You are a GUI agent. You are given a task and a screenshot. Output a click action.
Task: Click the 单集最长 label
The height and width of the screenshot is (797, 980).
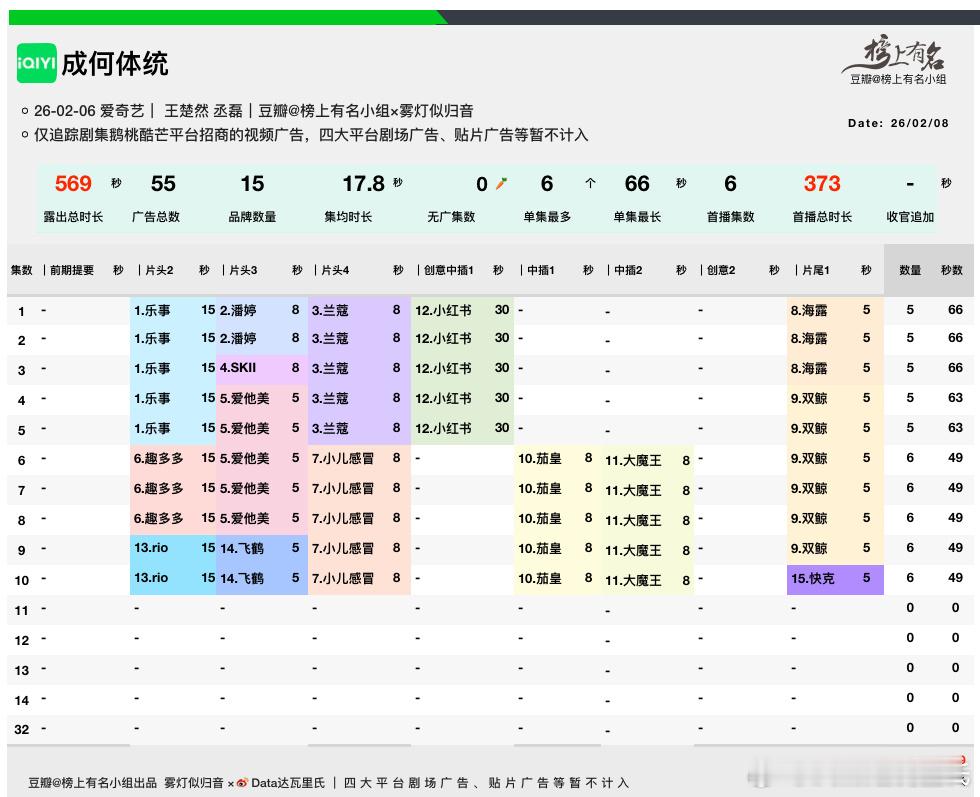(x=637, y=217)
